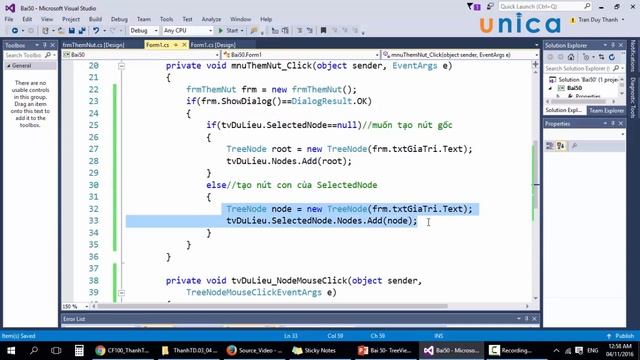
Task: Open the Build menu
Action: coord(95,19)
